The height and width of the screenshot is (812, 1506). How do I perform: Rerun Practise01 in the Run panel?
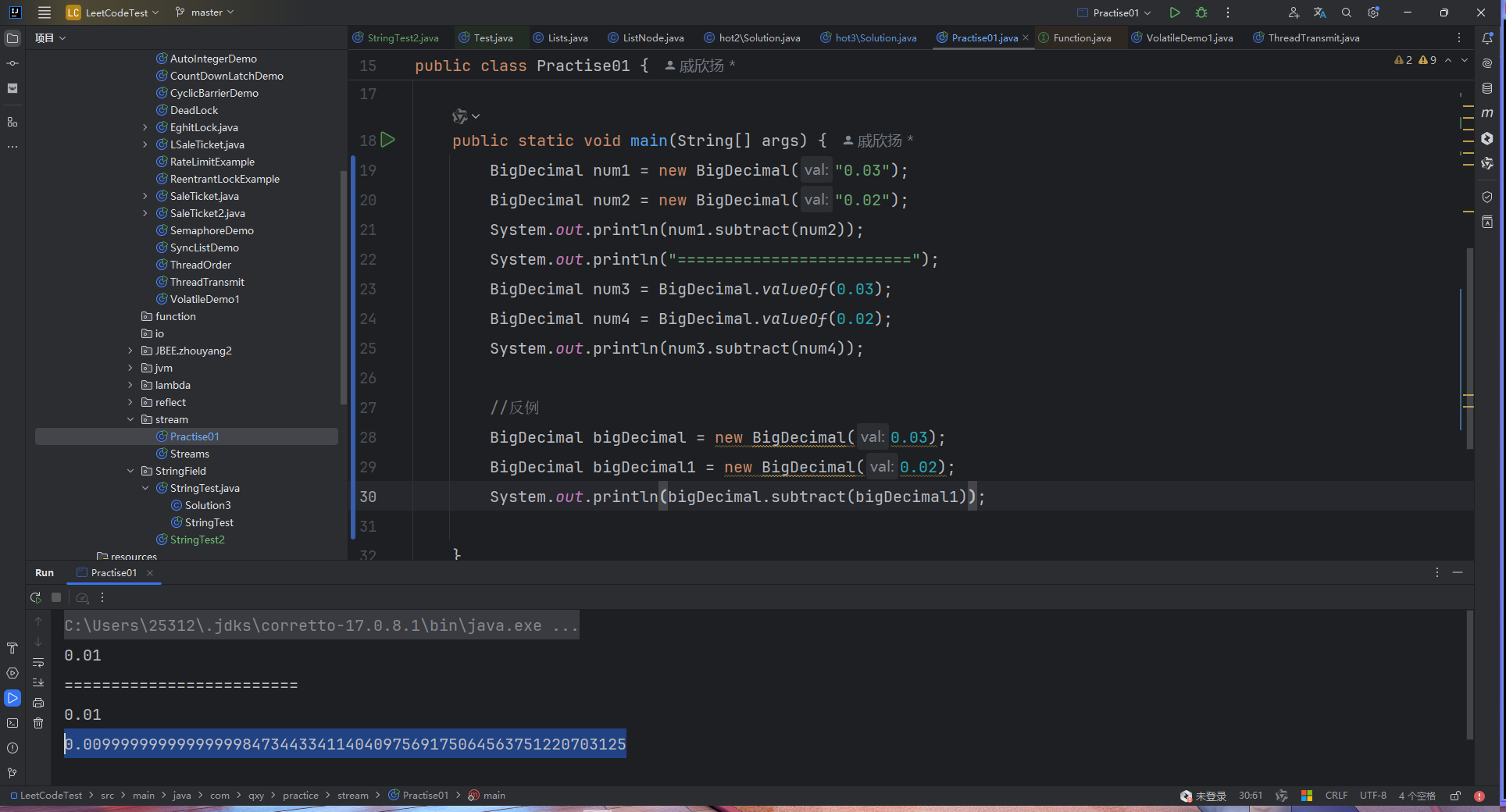[x=36, y=597]
